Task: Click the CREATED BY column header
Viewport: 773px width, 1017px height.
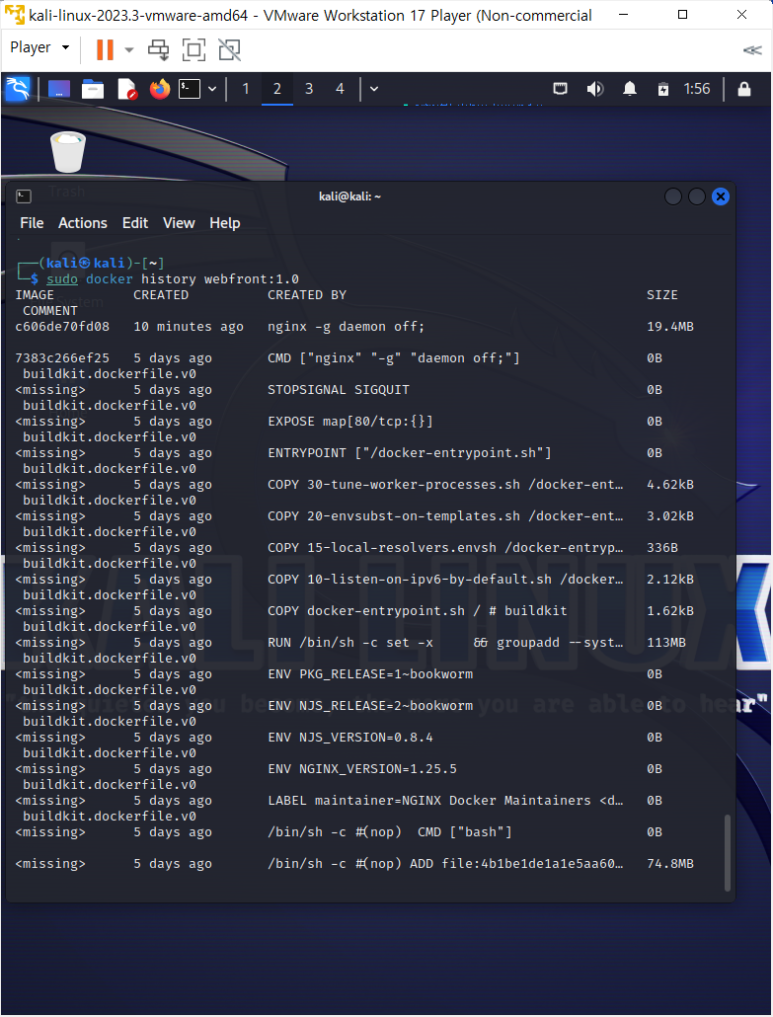Action: pyautogui.click(x=307, y=295)
